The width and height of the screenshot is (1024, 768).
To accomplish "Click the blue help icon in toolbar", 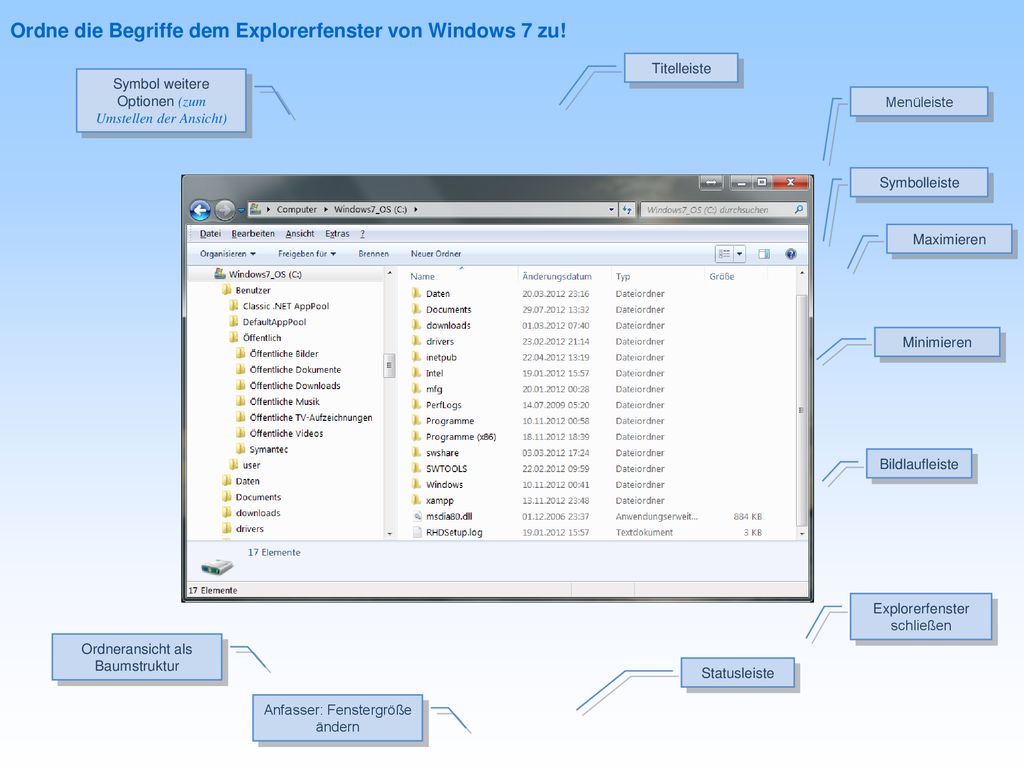I will pyautogui.click(x=791, y=254).
